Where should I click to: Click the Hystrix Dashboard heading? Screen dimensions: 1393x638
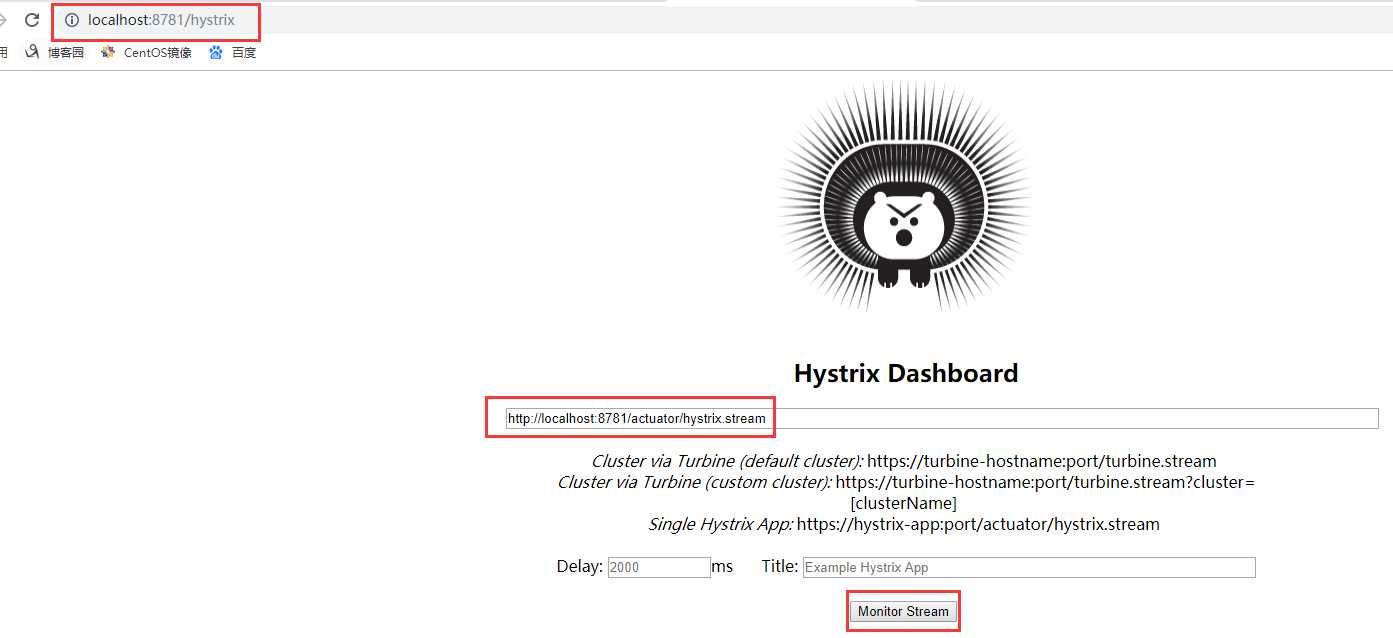(906, 373)
